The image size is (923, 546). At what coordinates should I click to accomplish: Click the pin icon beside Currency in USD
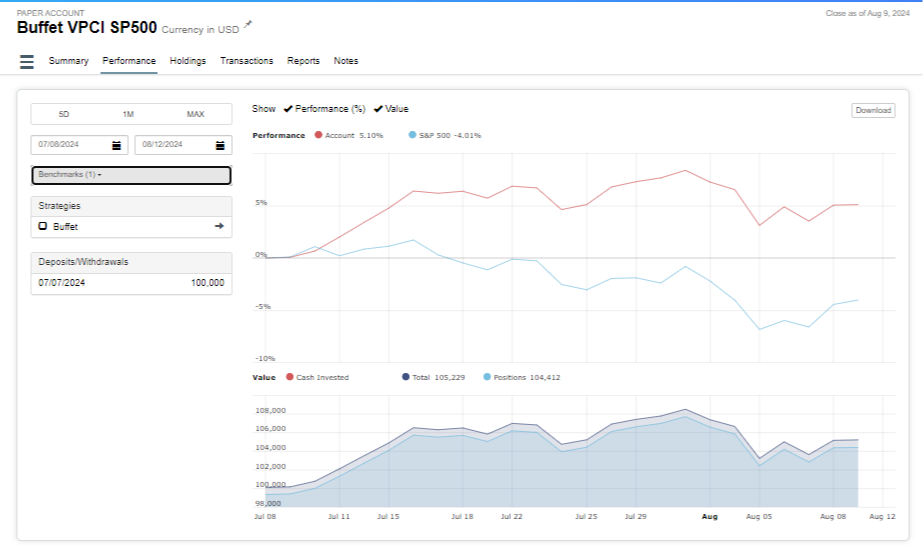(x=249, y=24)
